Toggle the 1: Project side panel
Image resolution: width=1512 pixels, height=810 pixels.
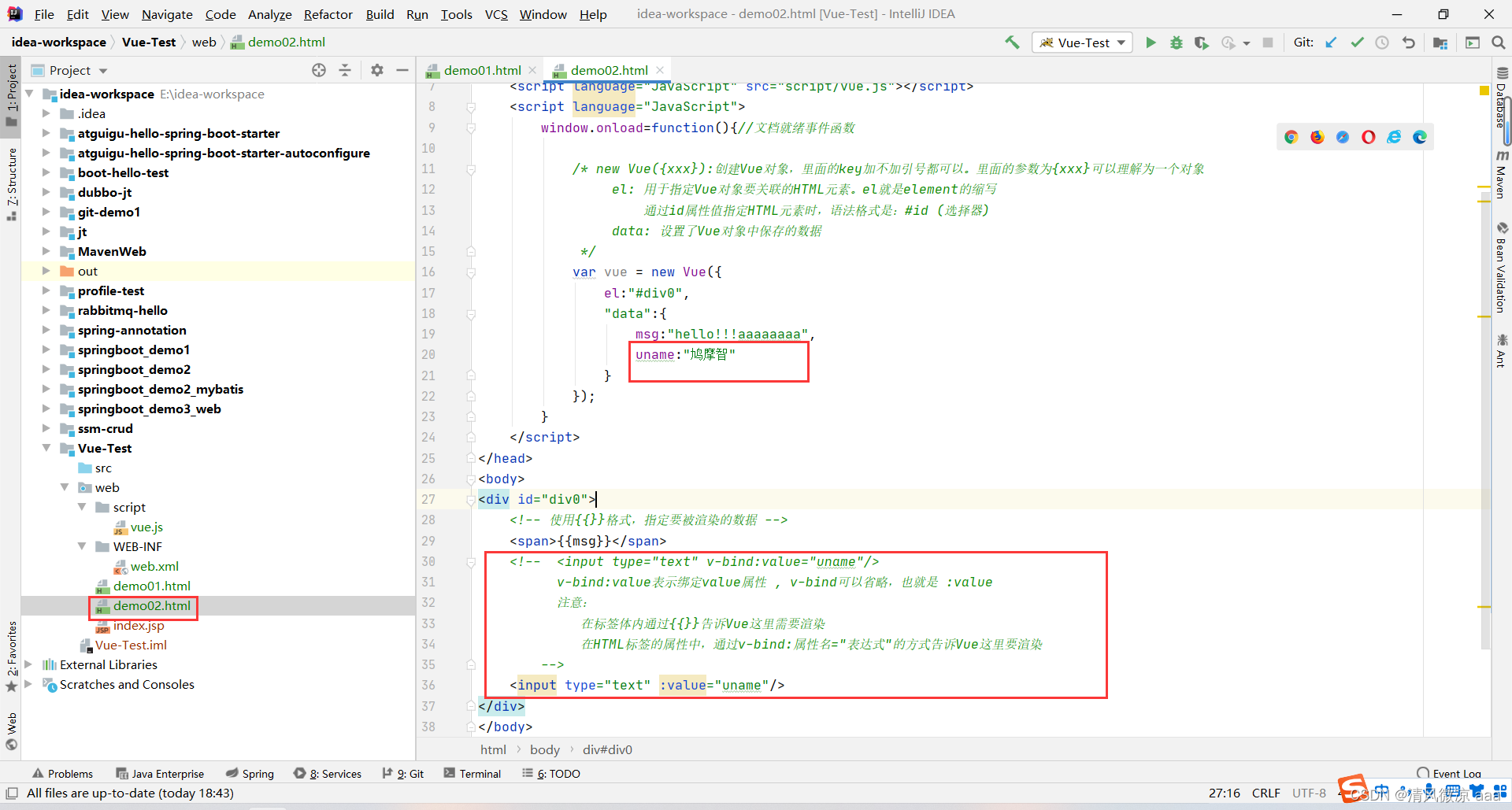11,94
